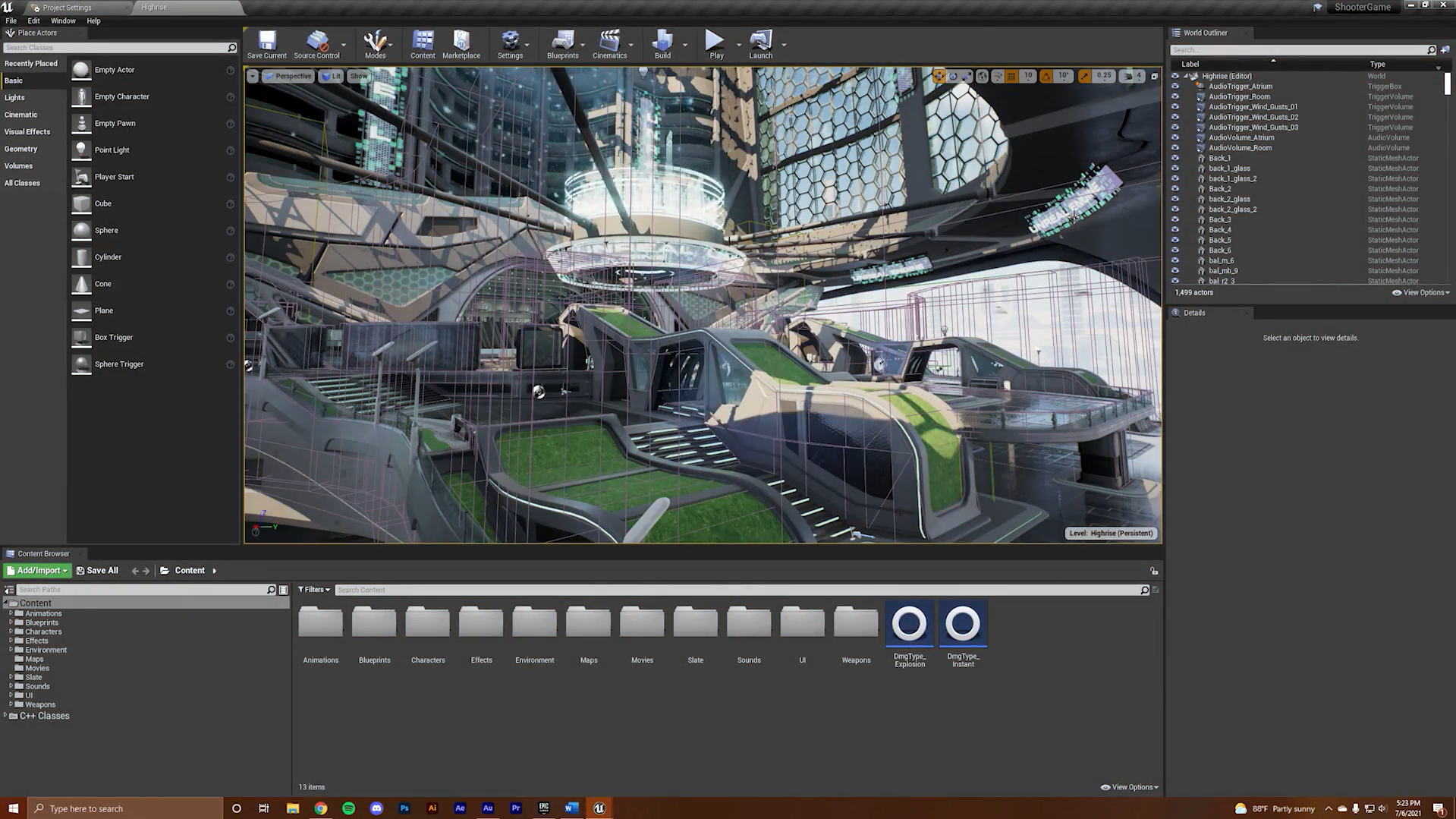Click the Save All button
Image resolution: width=1456 pixels, height=819 pixels.
(97, 571)
